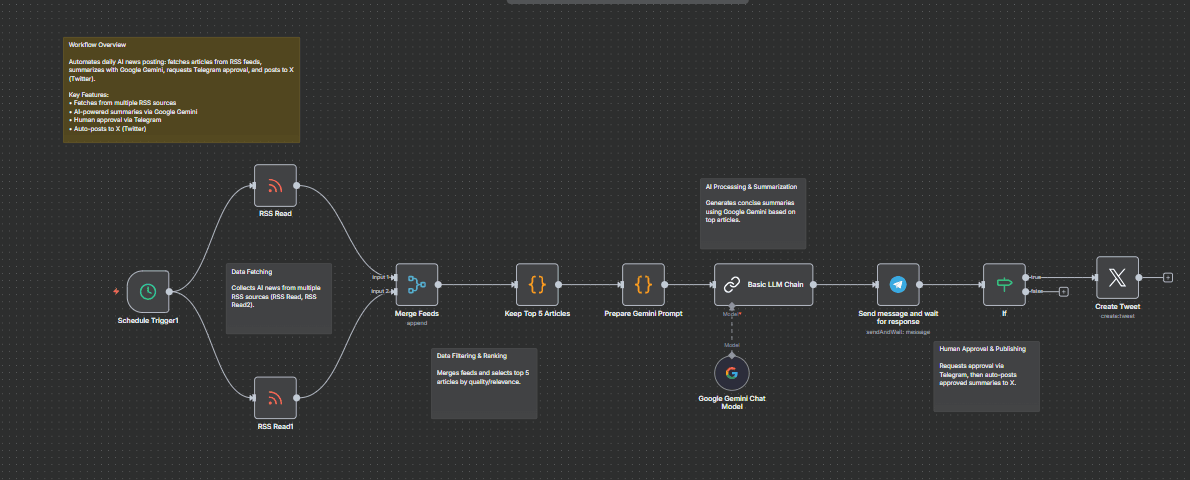The width and height of the screenshot is (1190, 480).
Task: Select the Google Gemini Chat Model node
Action: pyautogui.click(x=732, y=373)
